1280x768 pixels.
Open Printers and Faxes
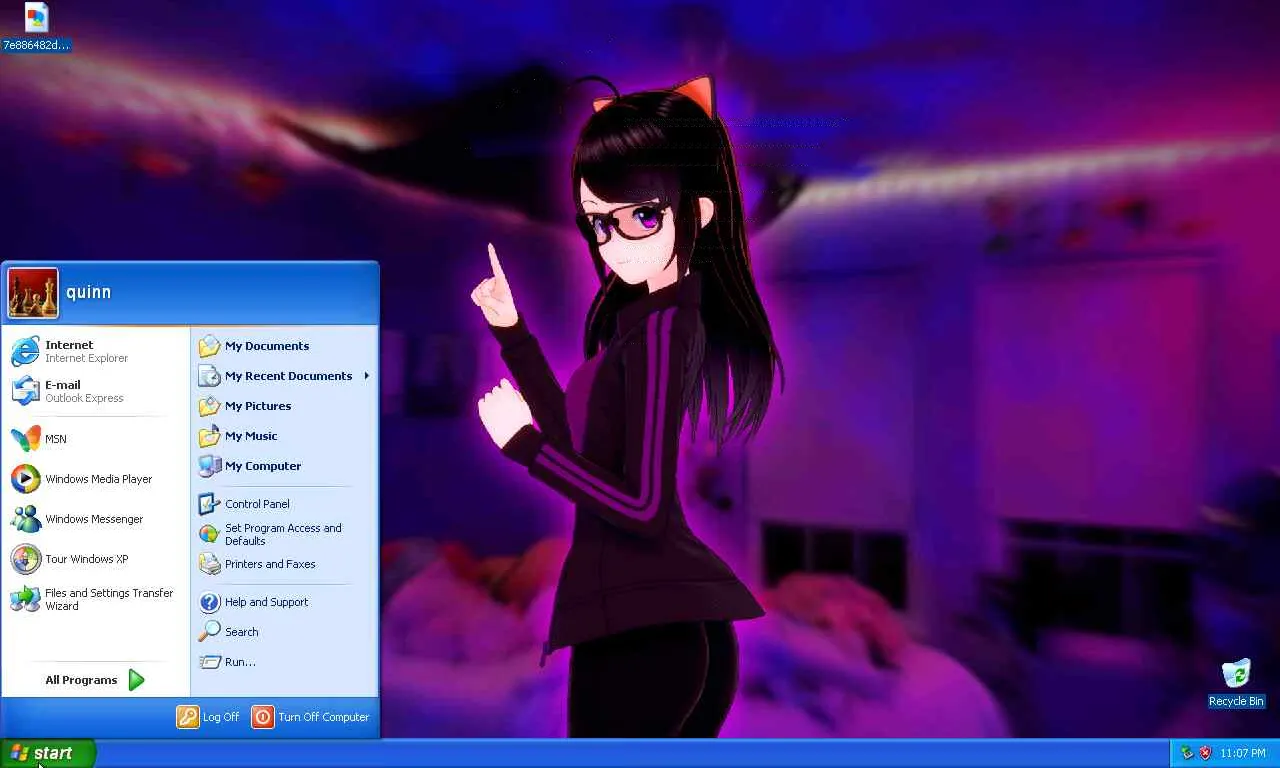284,564
